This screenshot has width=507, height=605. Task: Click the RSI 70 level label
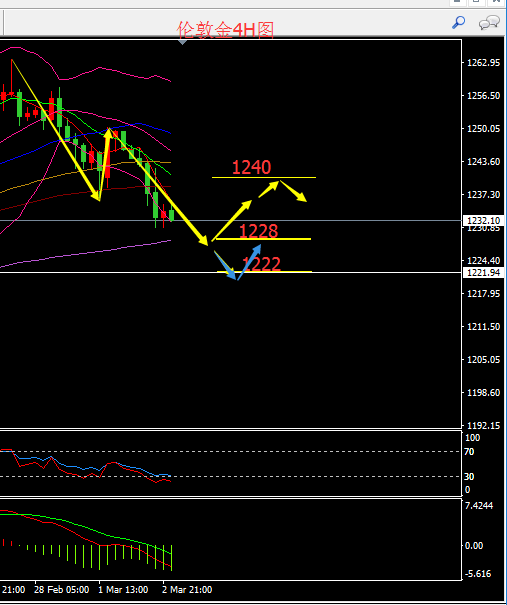(x=469, y=451)
